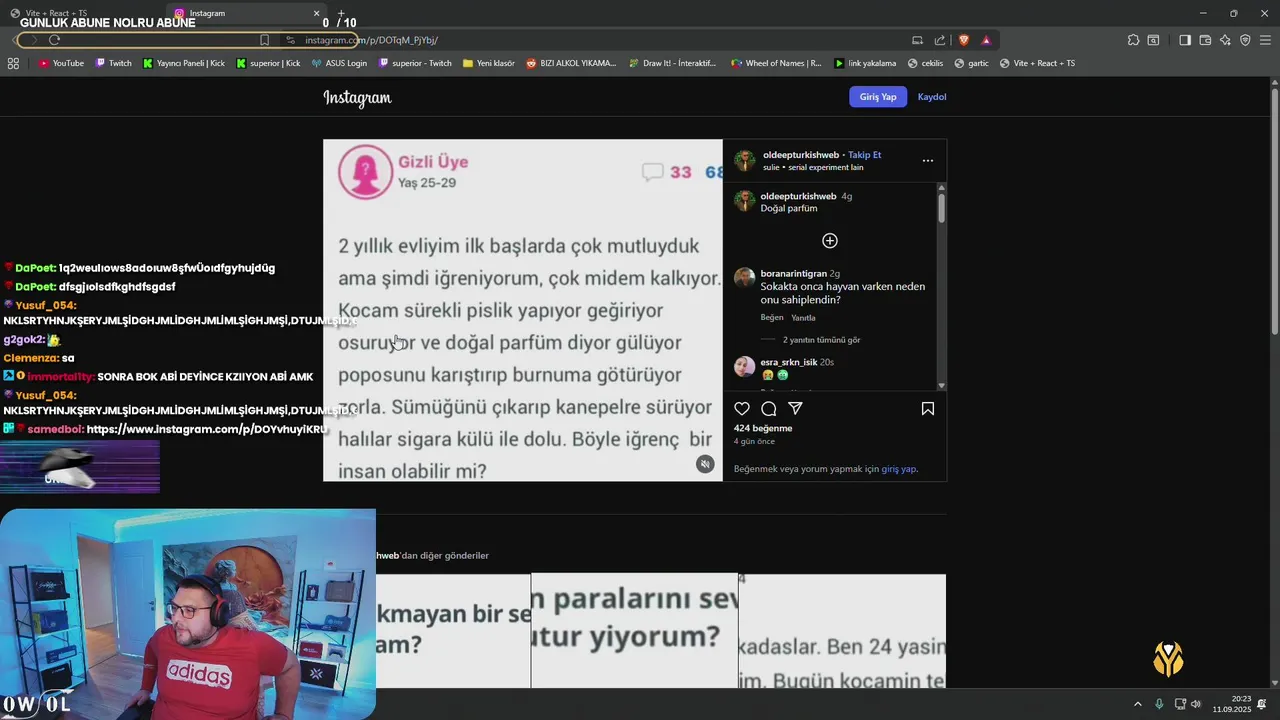This screenshot has width=1280, height=720.
Task: Open BIZI ALKOL YIKAMA bookmark
Action: pos(571,63)
